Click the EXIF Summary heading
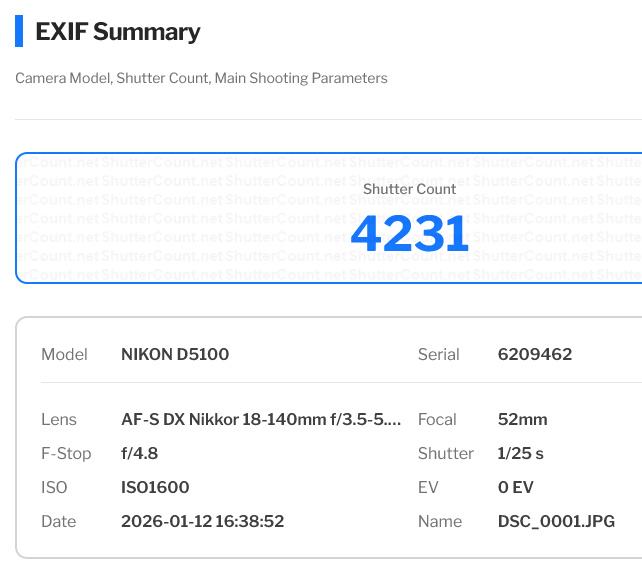The height and width of the screenshot is (565, 642). click(x=118, y=32)
